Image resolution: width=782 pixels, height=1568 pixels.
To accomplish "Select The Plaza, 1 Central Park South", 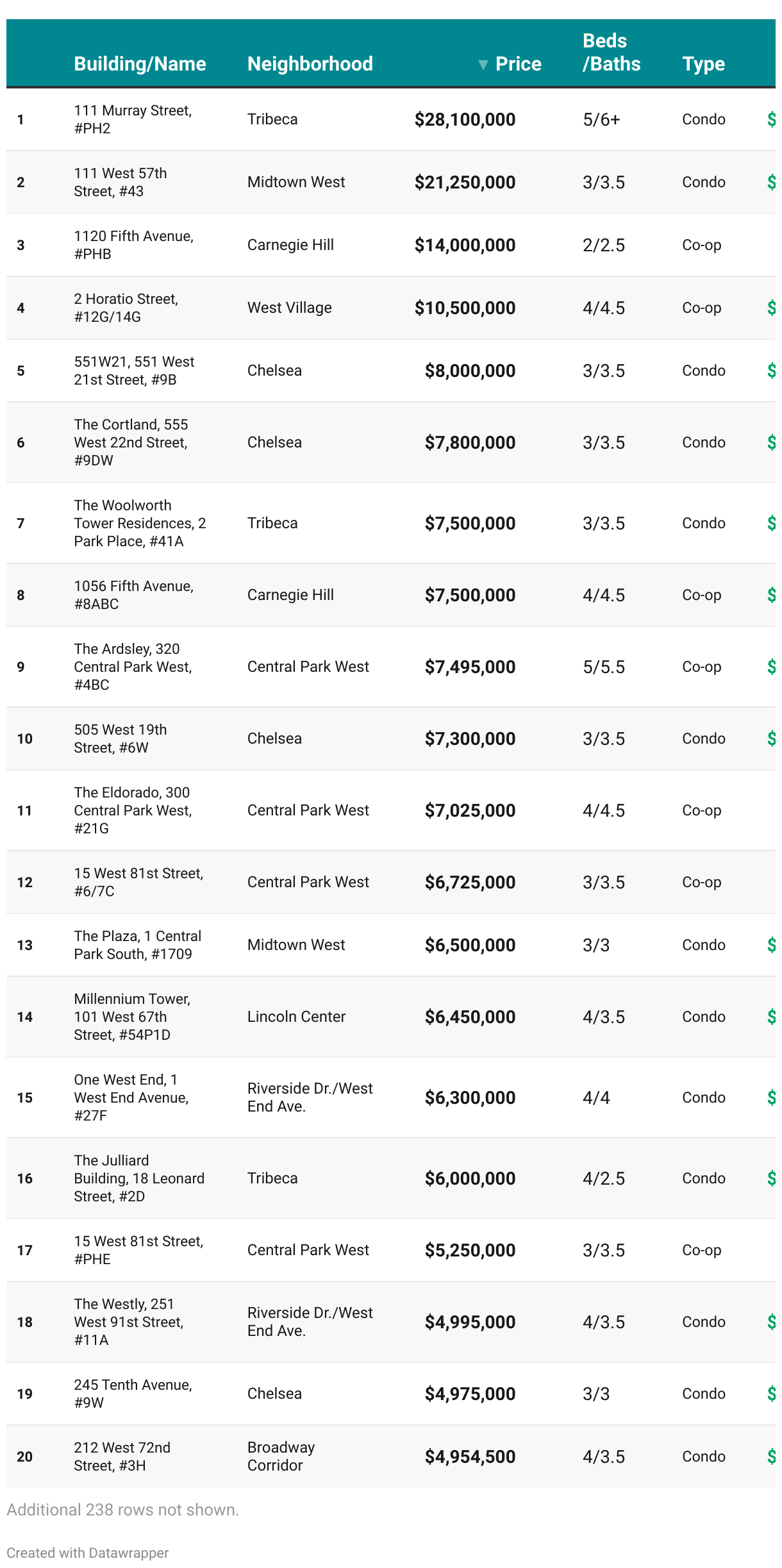I will coord(137,945).
